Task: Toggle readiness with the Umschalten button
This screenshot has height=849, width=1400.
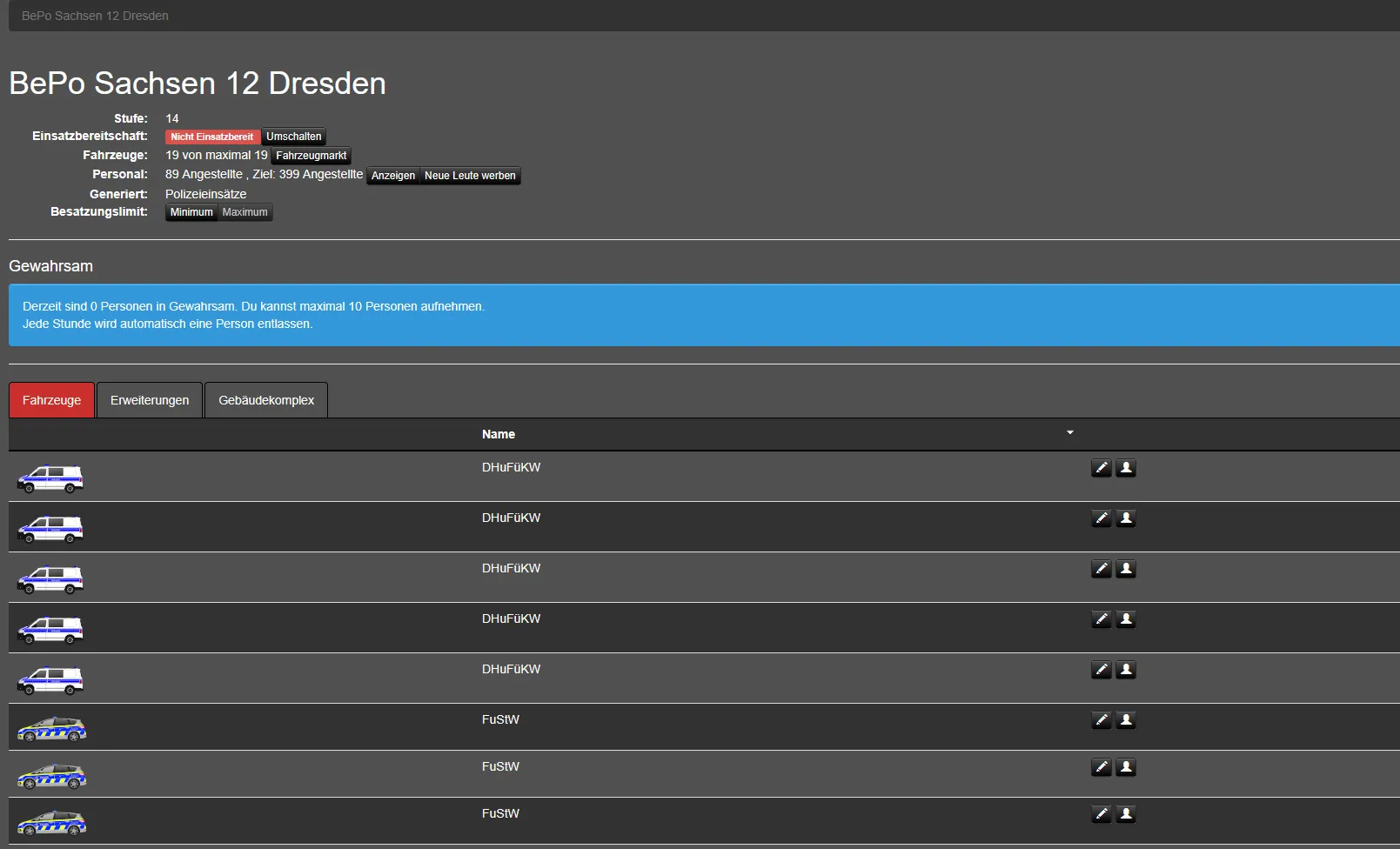Action: point(293,137)
